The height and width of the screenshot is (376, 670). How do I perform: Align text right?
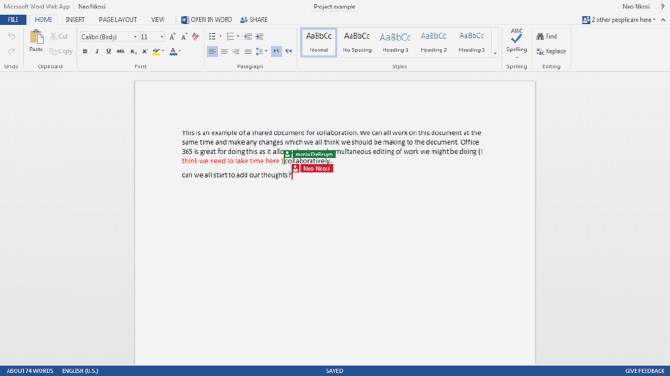click(x=236, y=51)
